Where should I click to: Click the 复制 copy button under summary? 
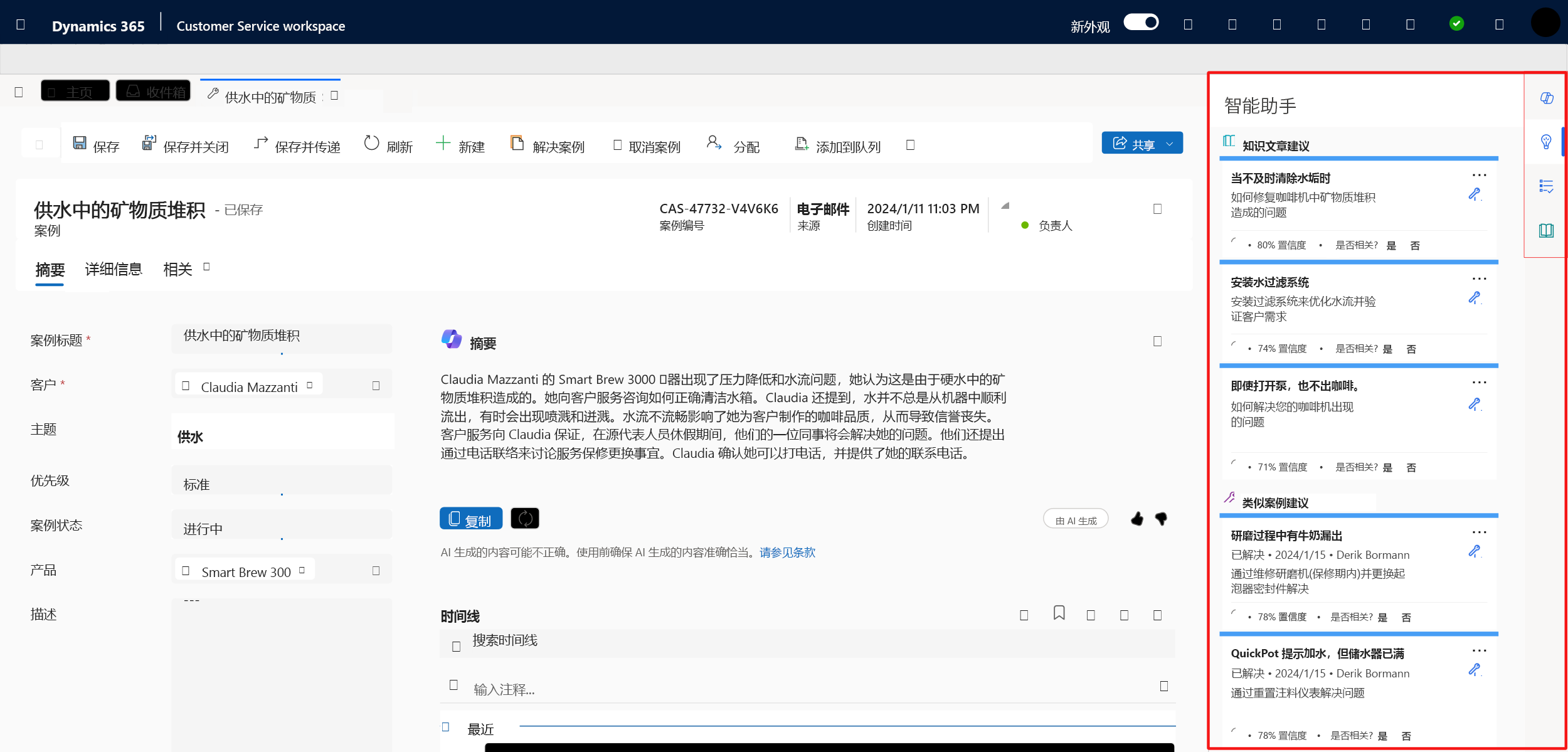click(x=471, y=519)
